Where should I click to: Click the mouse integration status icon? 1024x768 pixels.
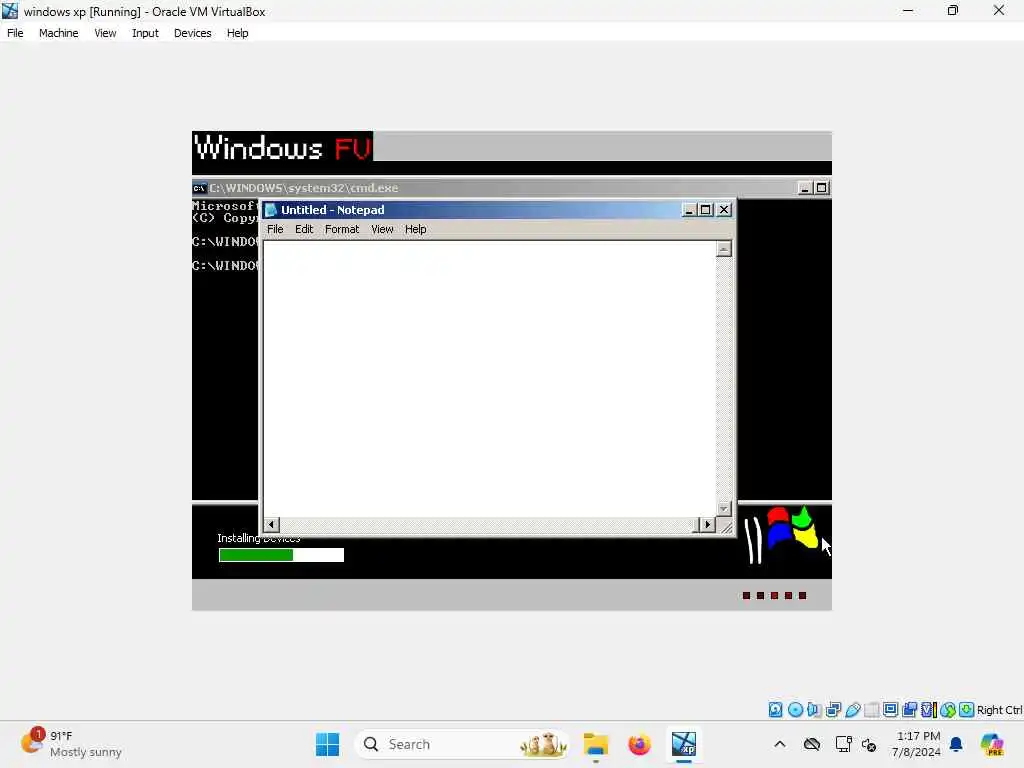coord(948,710)
